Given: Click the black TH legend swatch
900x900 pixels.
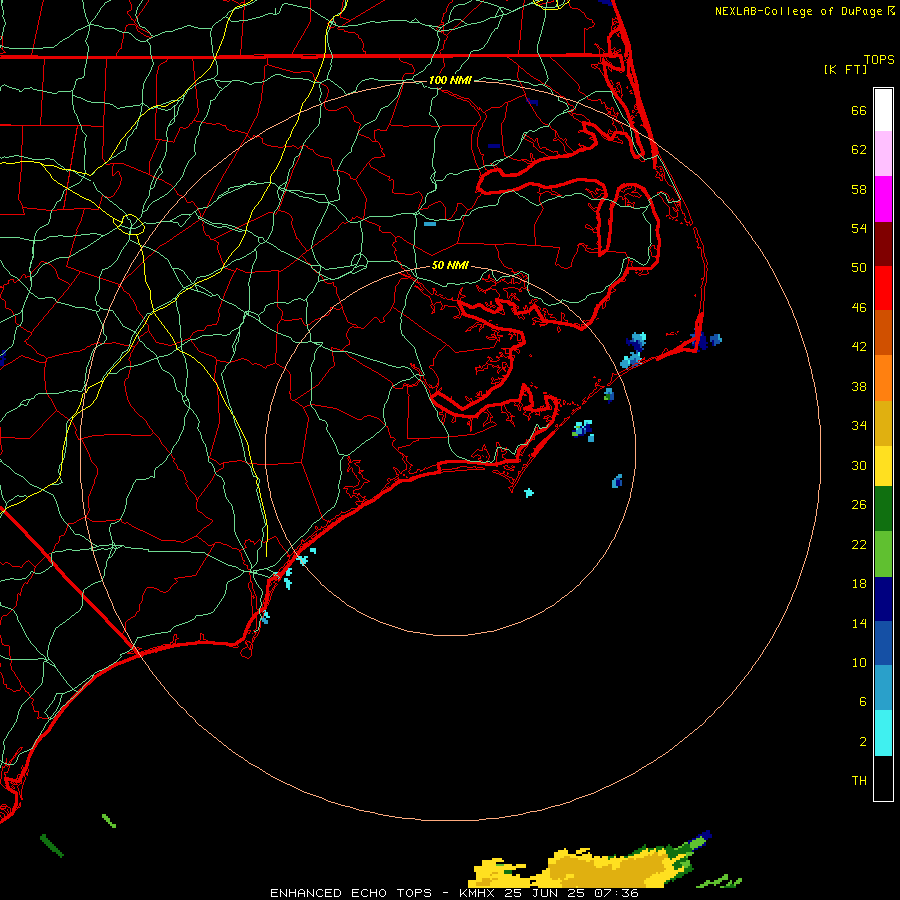Looking at the screenshot, I should 883,778.
